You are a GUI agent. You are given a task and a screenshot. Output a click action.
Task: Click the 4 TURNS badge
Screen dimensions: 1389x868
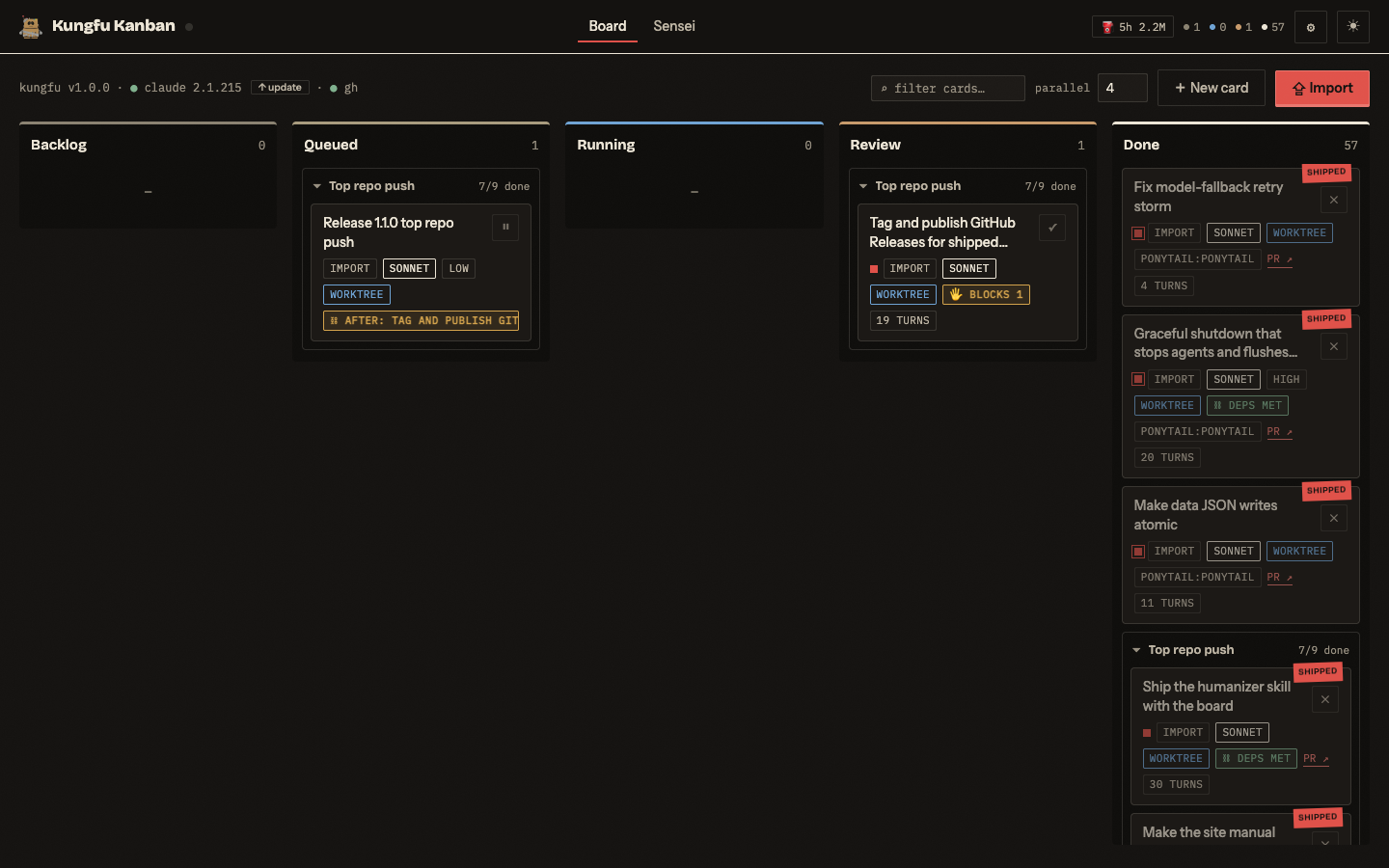point(1164,286)
